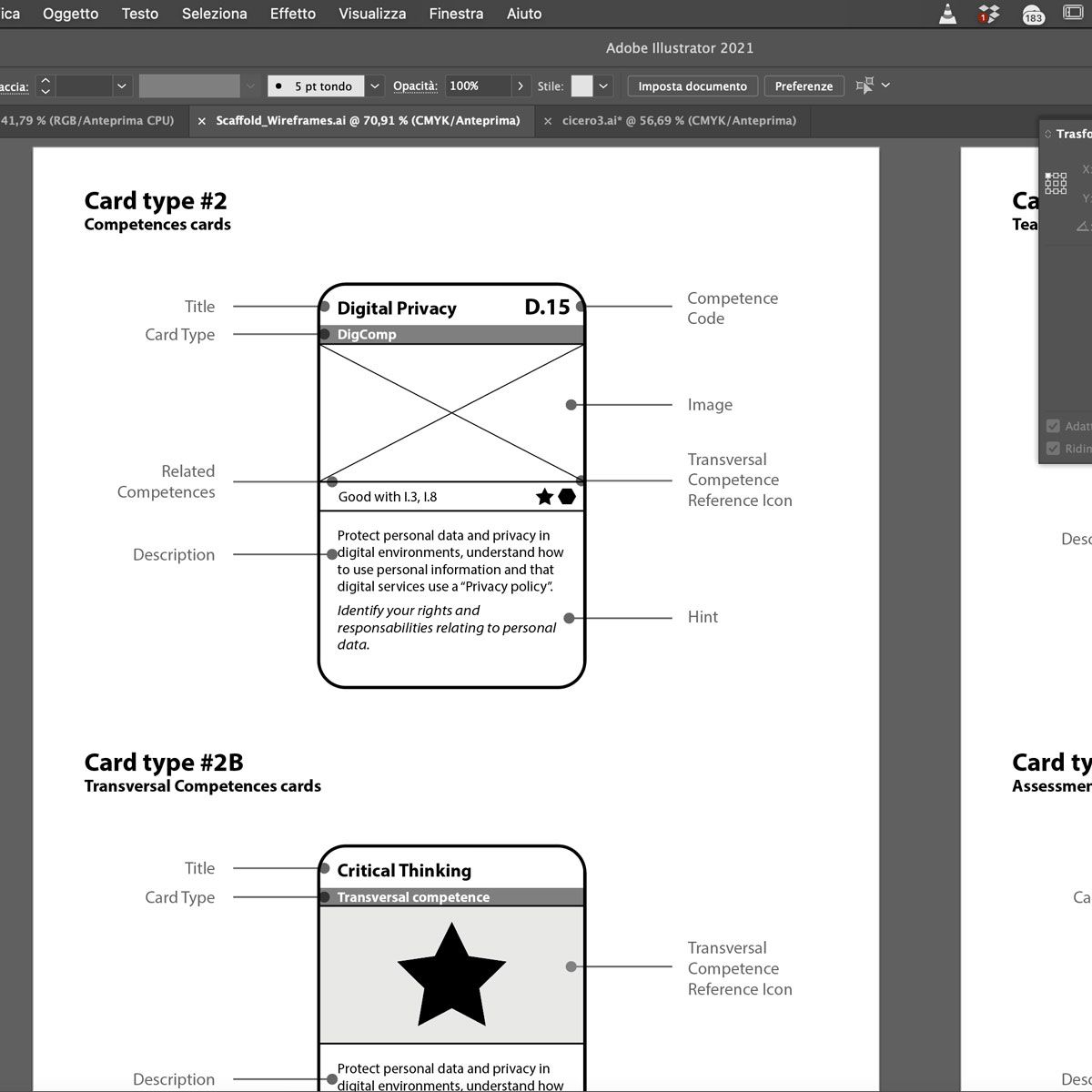Click the cloud icon showing 183

(1033, 14)
